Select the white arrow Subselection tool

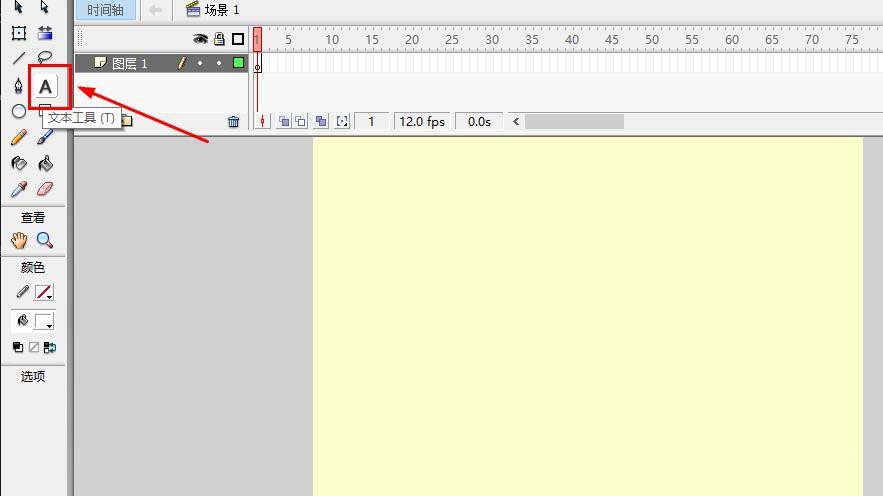44,7
